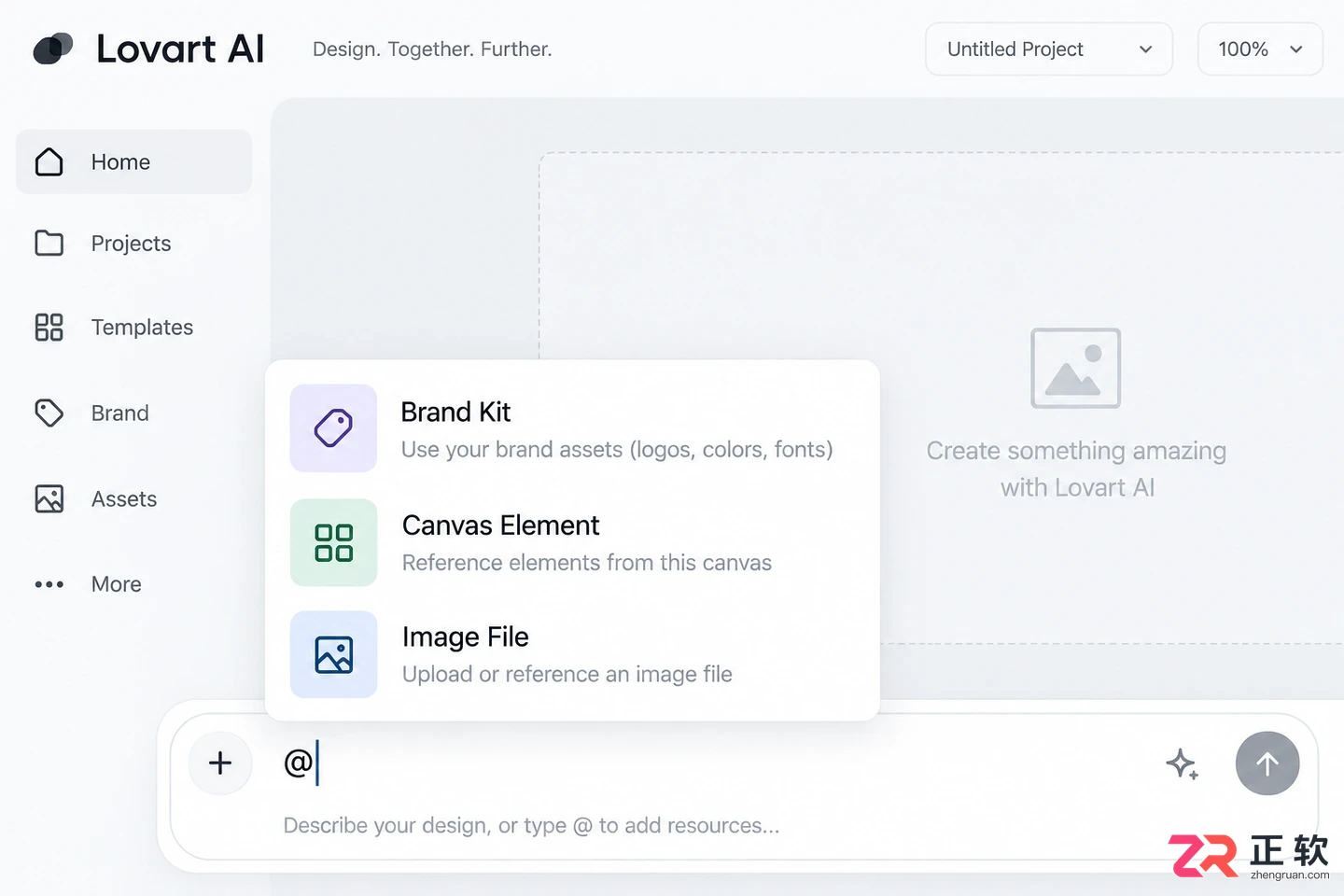This screenshot has height=896, width=1344.
Task: Click the Brand tag icon in sidebar
Action: click(x=49, y=413)
